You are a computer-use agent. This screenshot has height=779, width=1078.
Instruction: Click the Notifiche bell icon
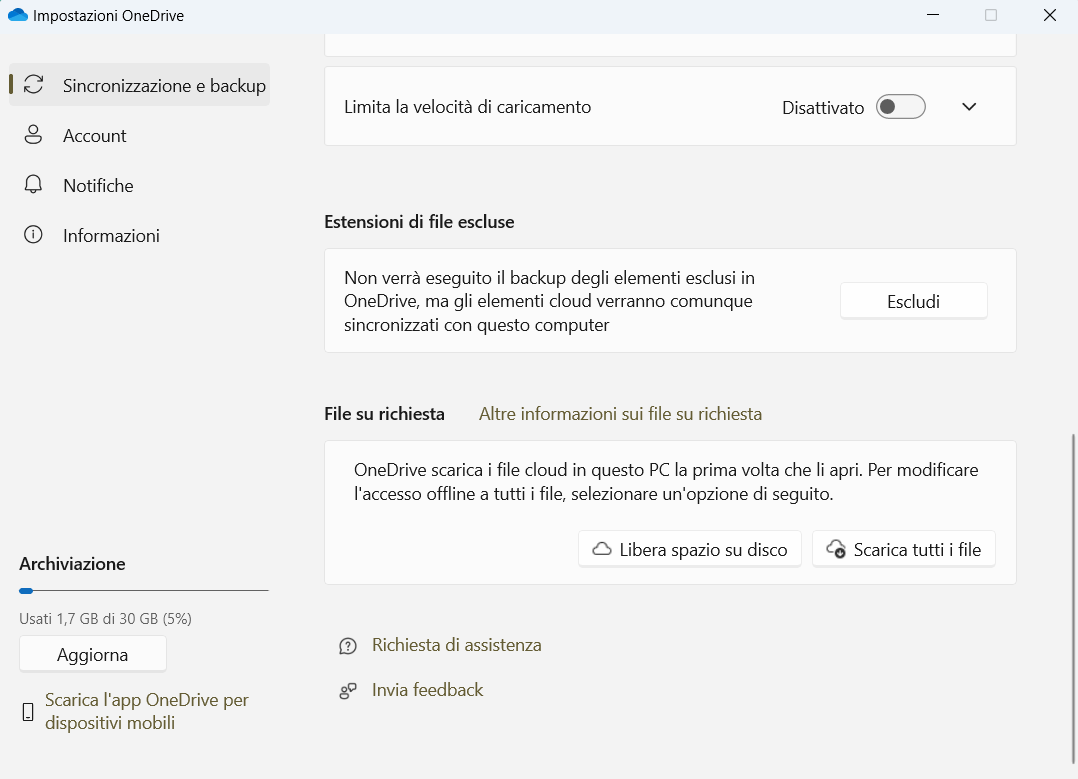click(33, 185)
